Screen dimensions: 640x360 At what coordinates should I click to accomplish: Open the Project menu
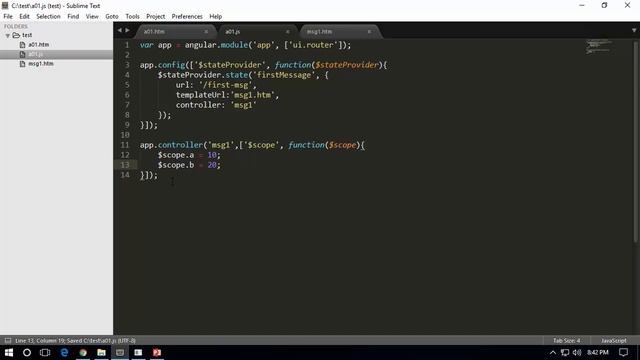[x=156, y=16]
